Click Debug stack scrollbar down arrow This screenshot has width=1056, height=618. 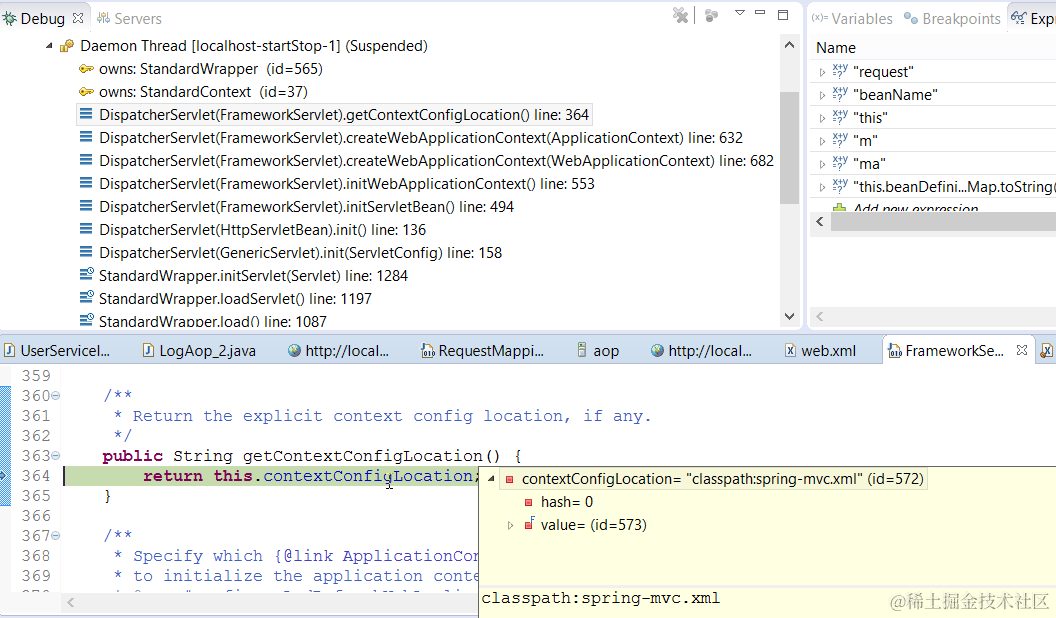pos(789,316)
